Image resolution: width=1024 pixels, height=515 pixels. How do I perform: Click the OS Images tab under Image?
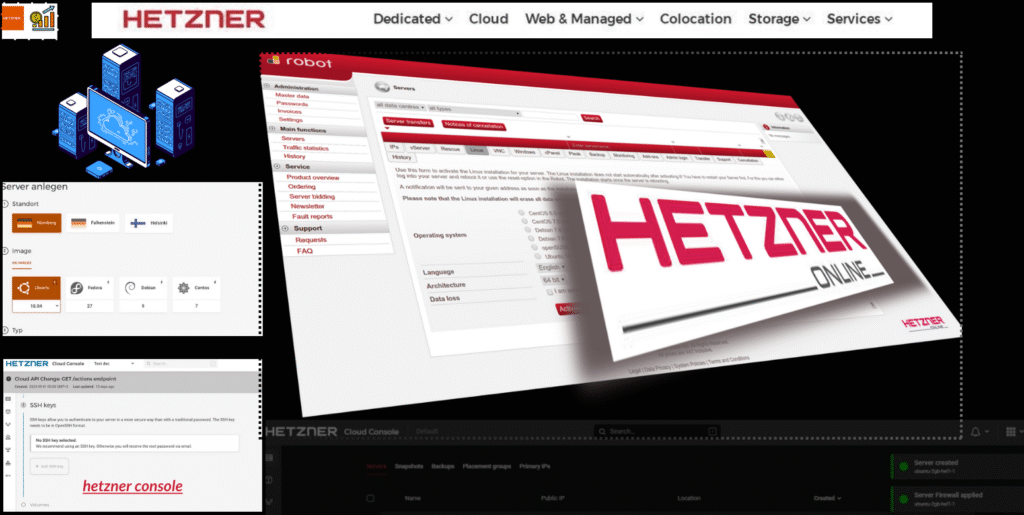coord(22,262)
